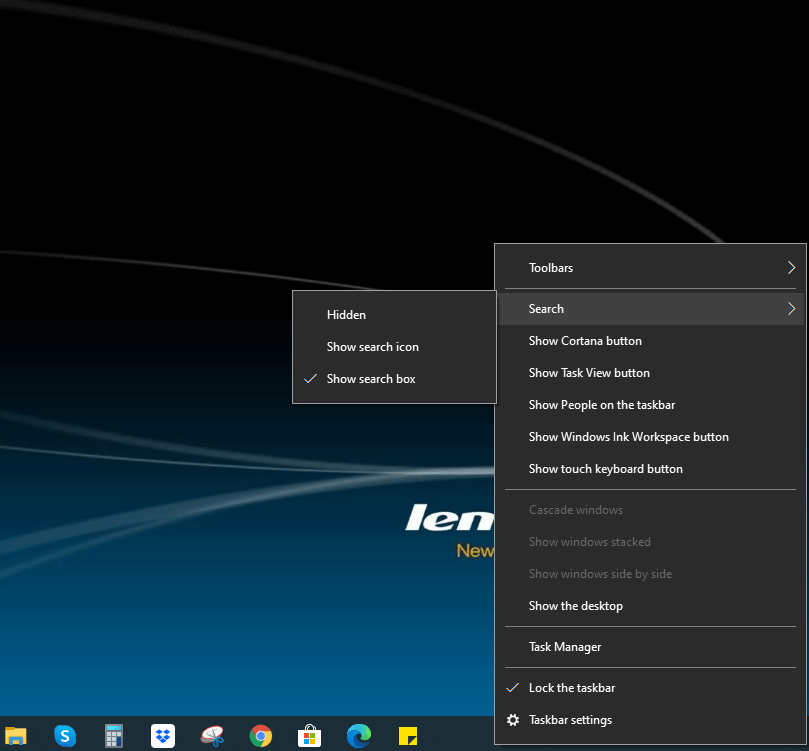Open Dropbox from the taskbar
Screen dimensions: 809x751
click(163, 736)
